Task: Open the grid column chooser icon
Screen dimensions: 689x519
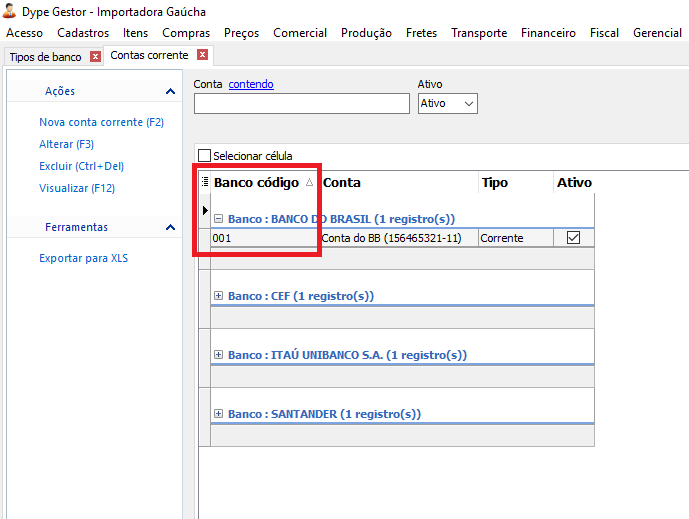Action: (205, 181)
